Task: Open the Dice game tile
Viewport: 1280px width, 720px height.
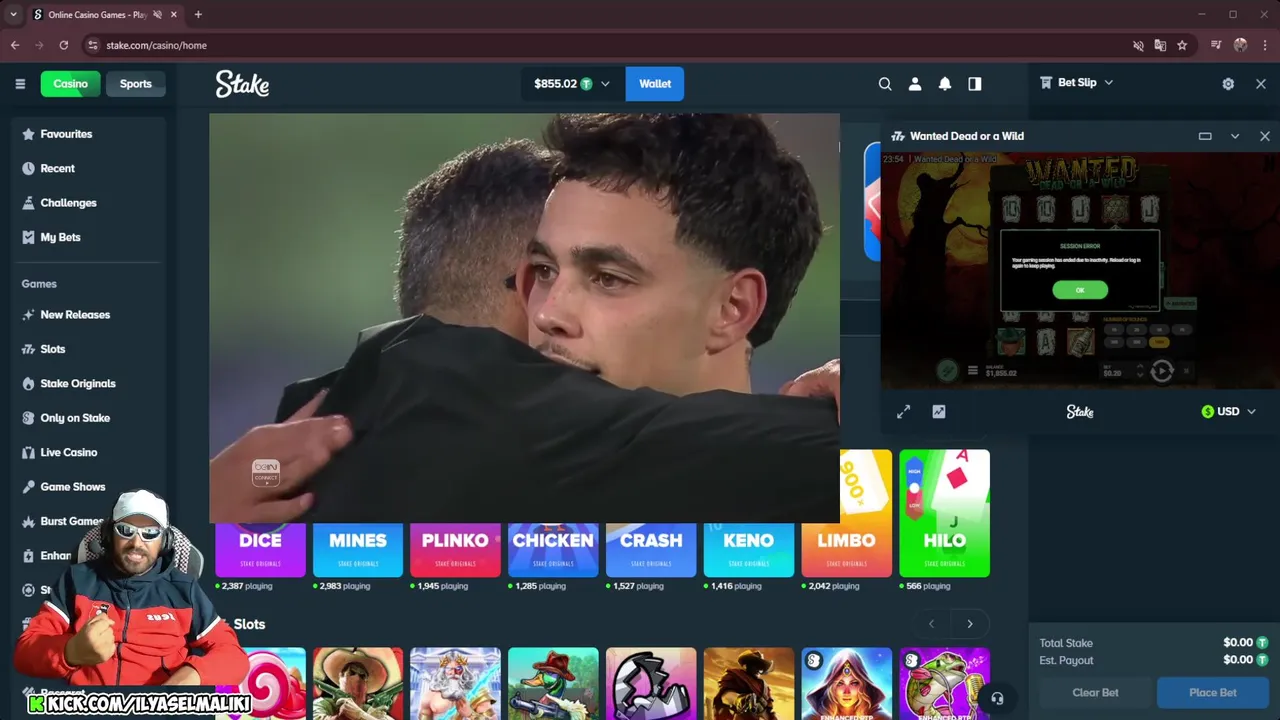Action: (x=260, y=550)
